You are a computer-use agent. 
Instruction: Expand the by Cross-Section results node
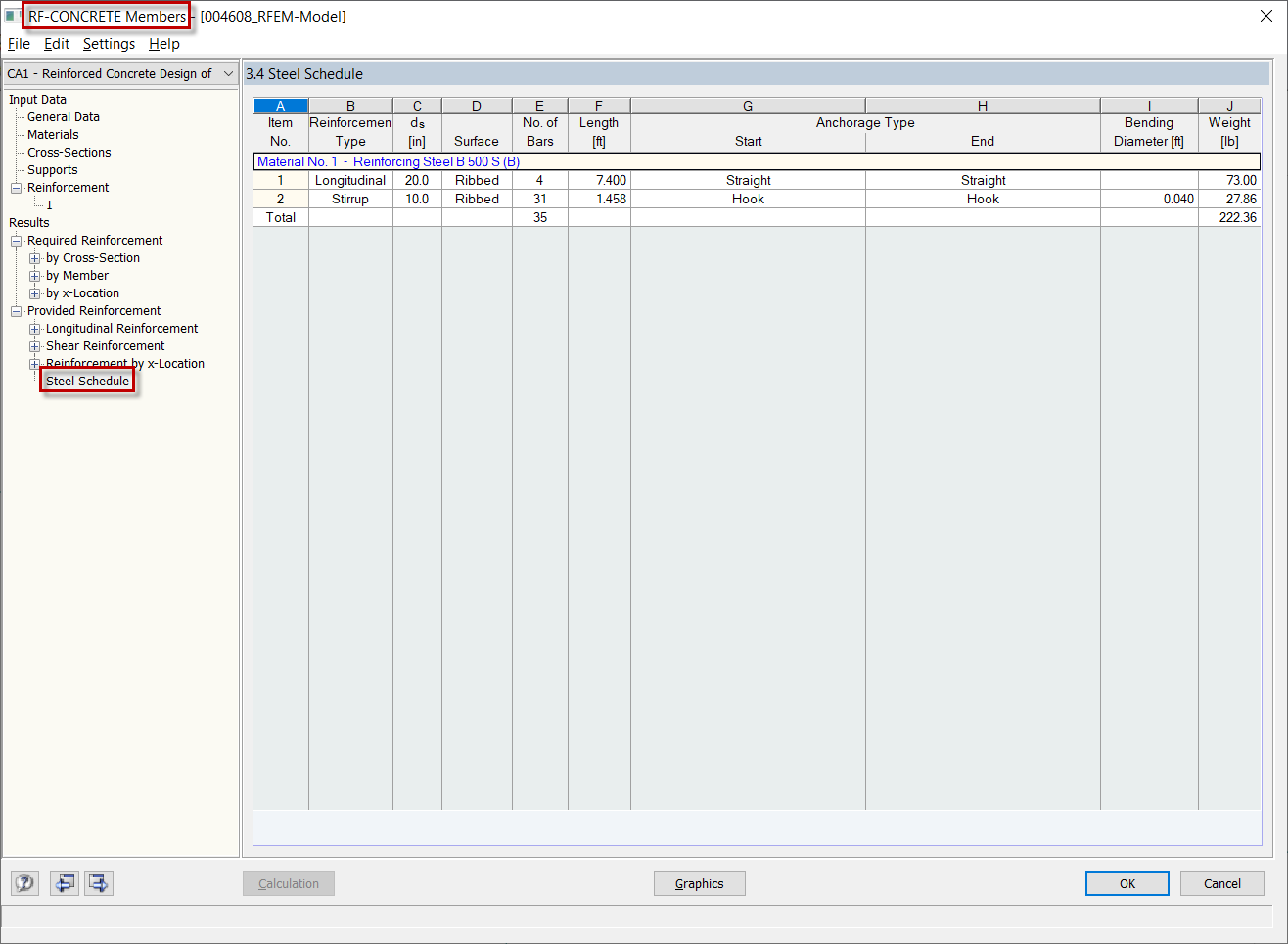tap(34, 257)
